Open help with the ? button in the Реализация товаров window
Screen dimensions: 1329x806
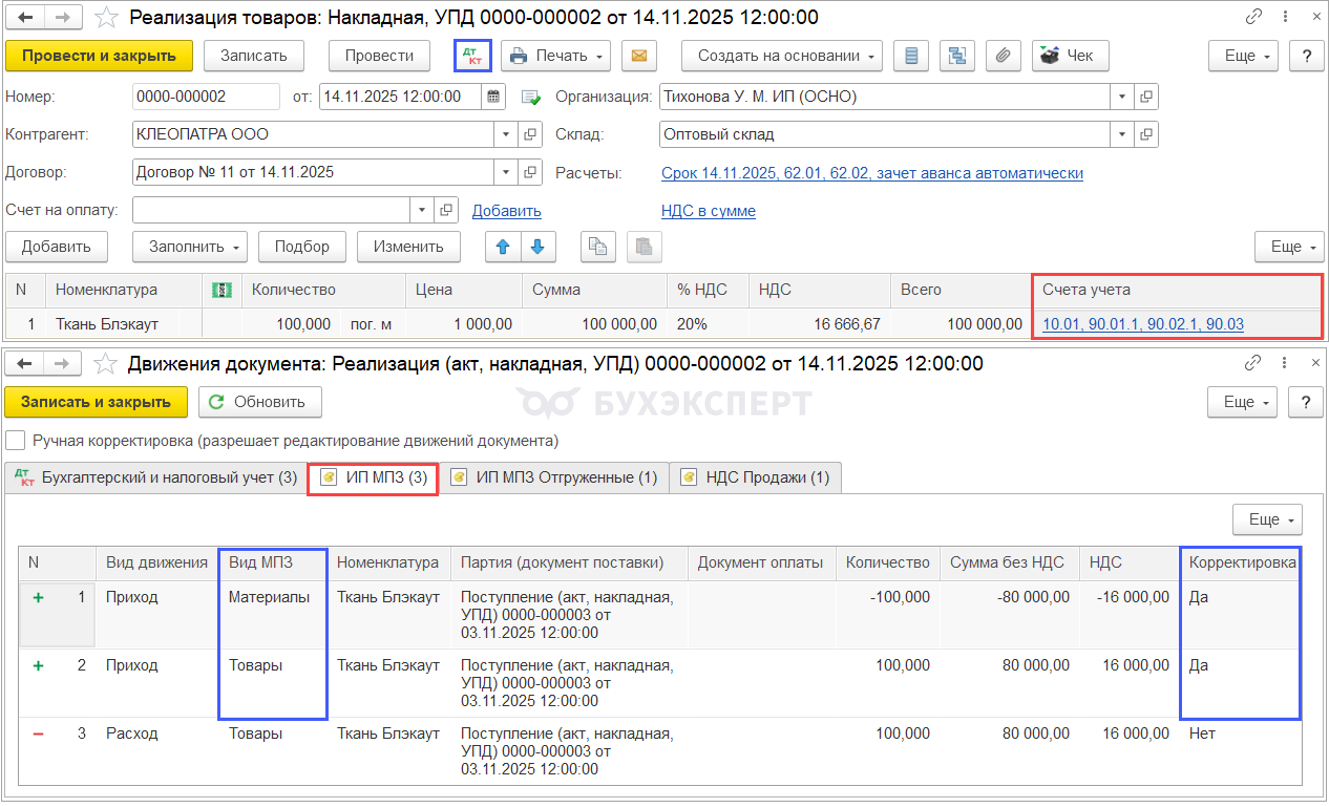coord(1306,56)
